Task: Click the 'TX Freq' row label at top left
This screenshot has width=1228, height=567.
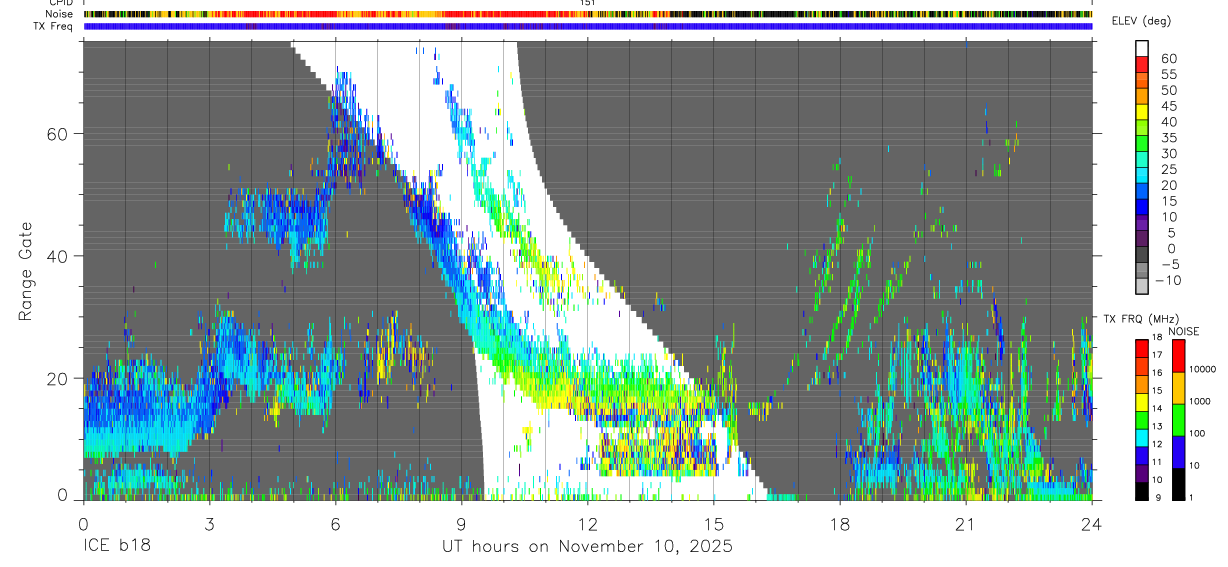Action: 55,26
